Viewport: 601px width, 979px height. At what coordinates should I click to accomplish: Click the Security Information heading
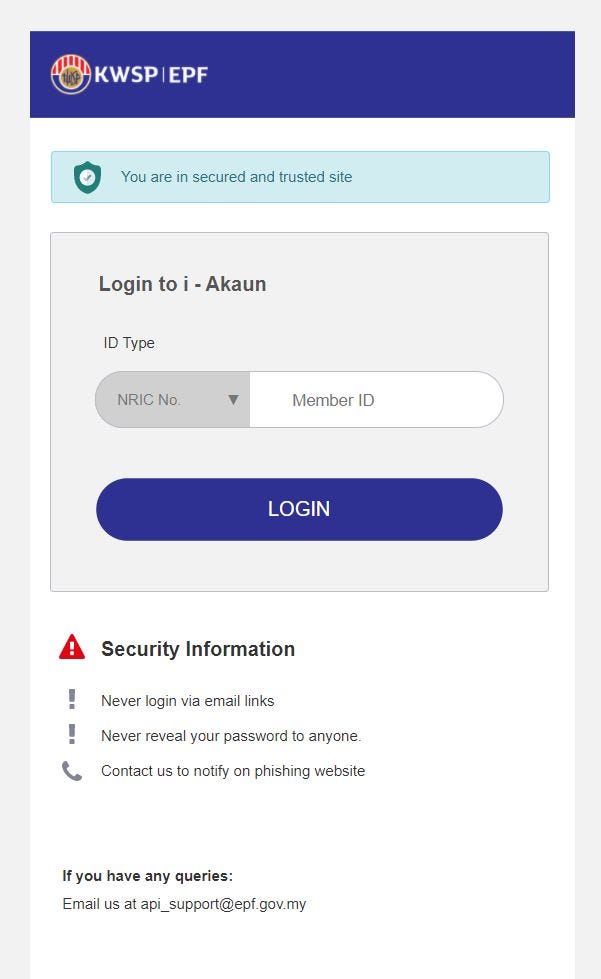click(198, 649)
